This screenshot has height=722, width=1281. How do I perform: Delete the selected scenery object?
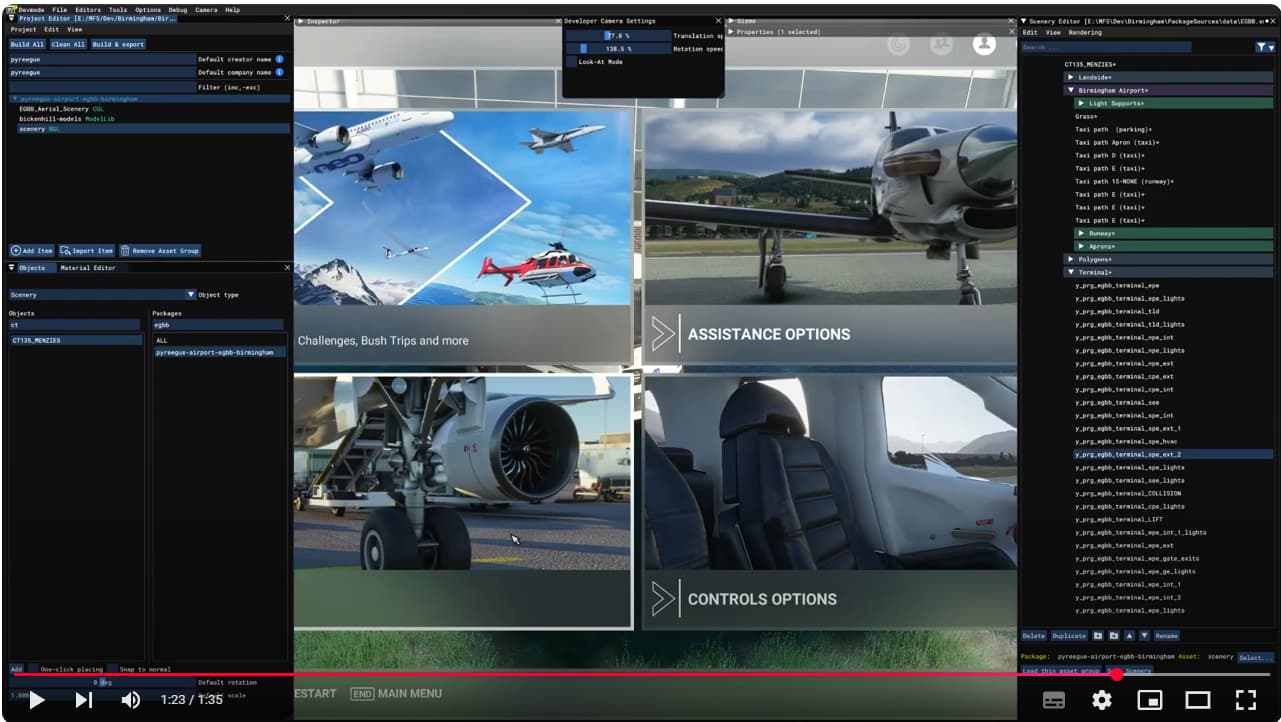point(1034,636)
